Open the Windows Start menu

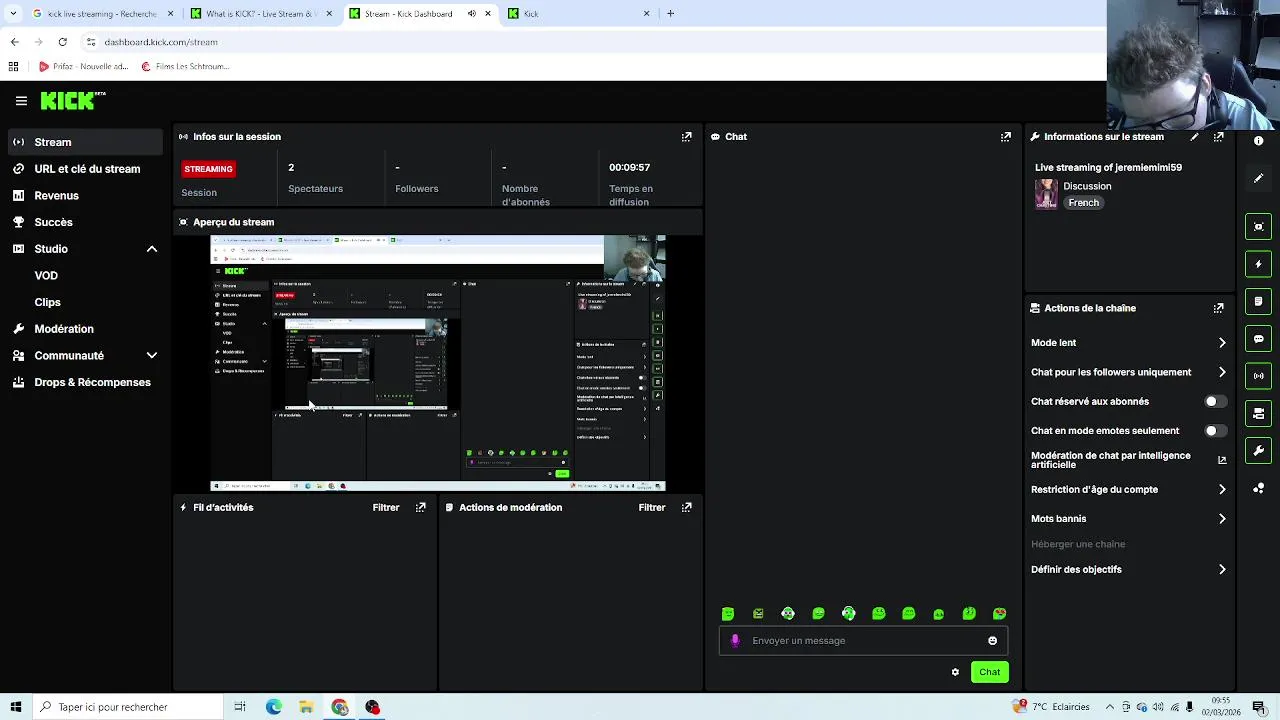15,707
